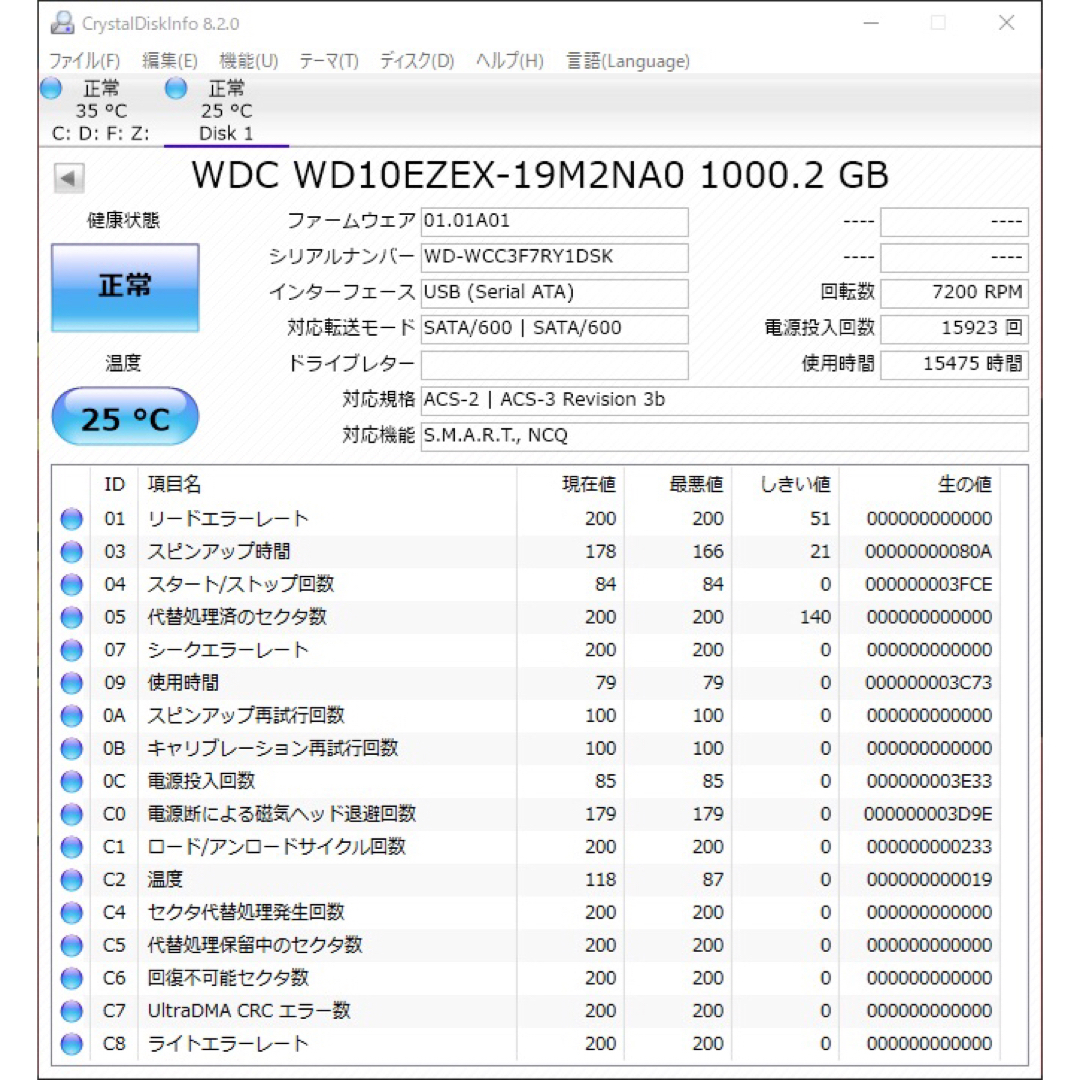Click raw value 000000003C73

pyautogui.click(x=928, y=683)
